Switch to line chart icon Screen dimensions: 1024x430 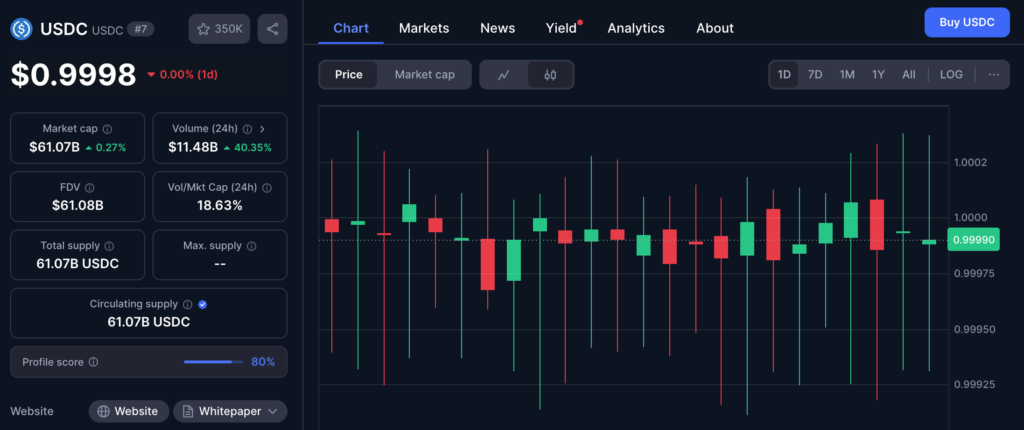pyautogui.click(x=504, y=75)
